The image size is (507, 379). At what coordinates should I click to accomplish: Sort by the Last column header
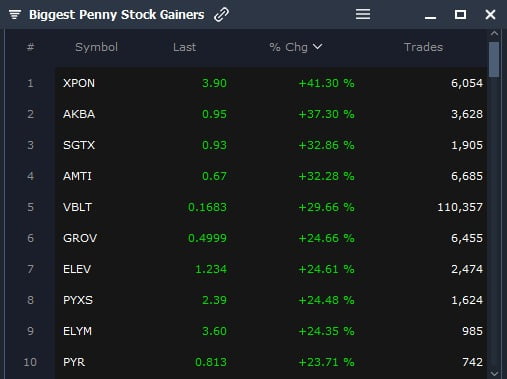pos(184,47)
